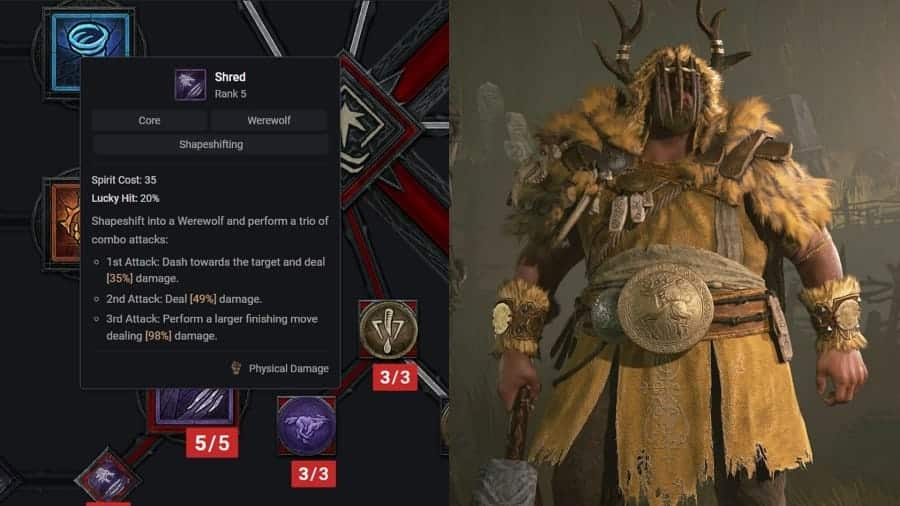The height and width of the screenshot is (506, 900).
Task: Click the bronze round passive node
Action: [x=388, y=330]
